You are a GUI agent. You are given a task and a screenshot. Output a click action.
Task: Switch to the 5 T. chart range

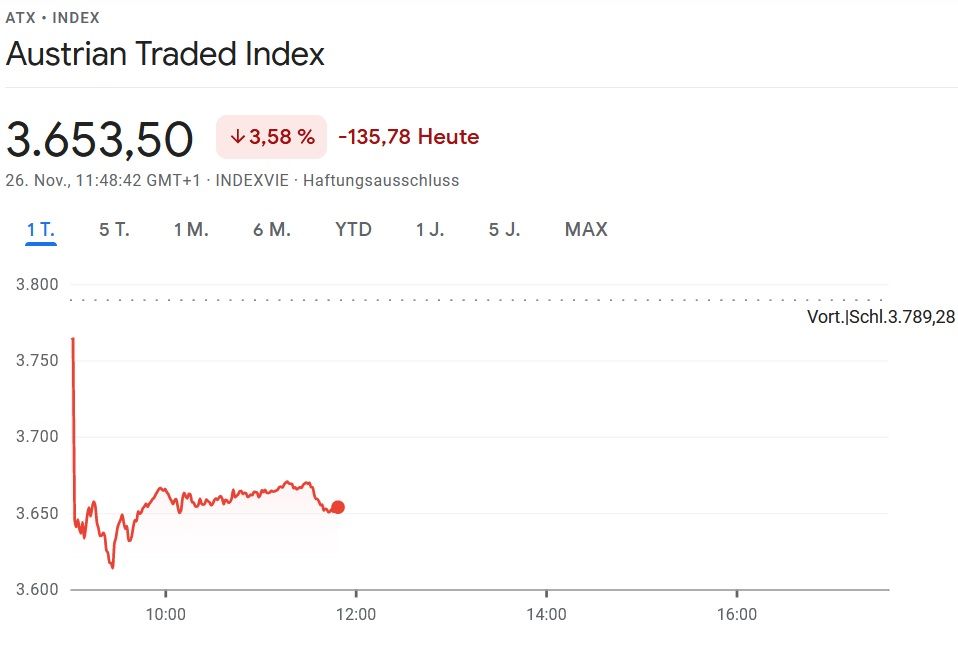click(114, 230)
